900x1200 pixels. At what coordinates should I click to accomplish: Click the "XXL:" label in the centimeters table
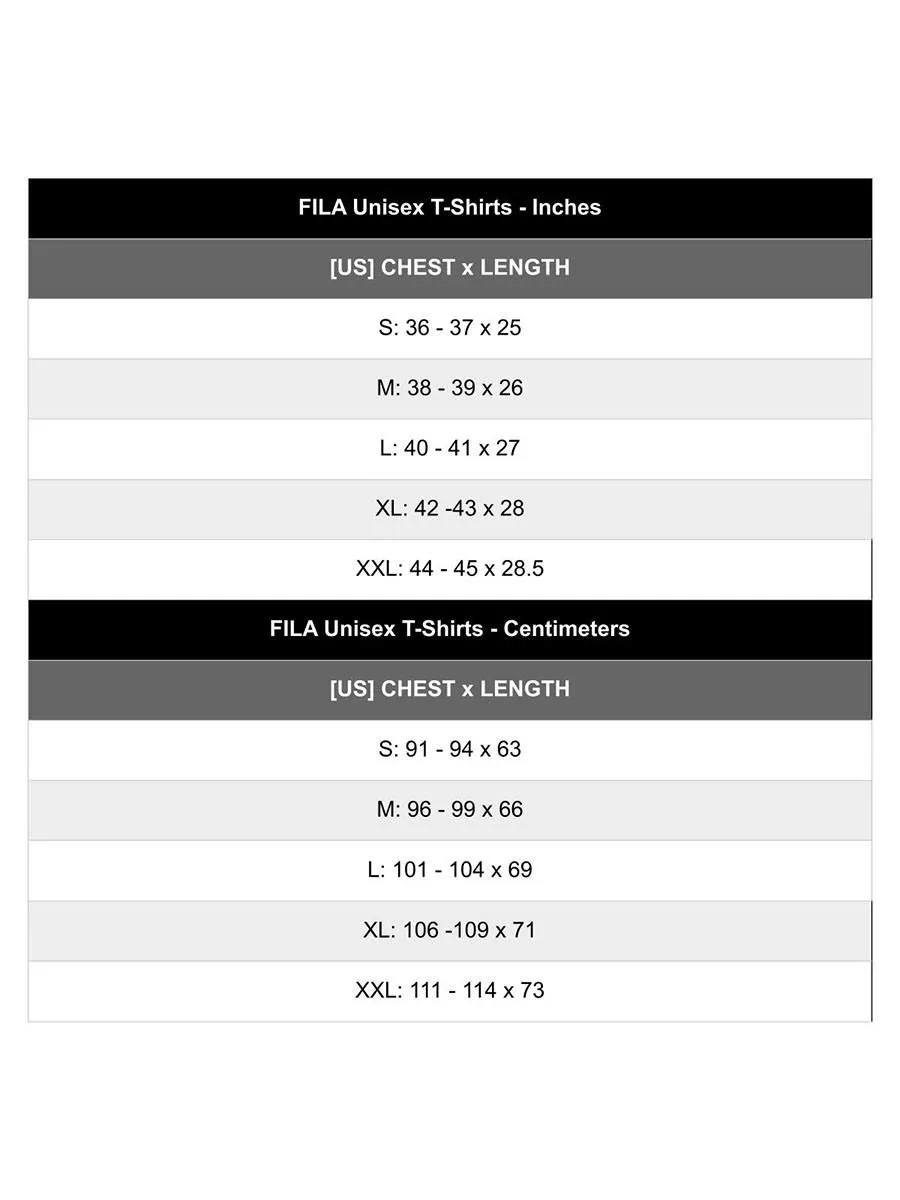point(379,990)
